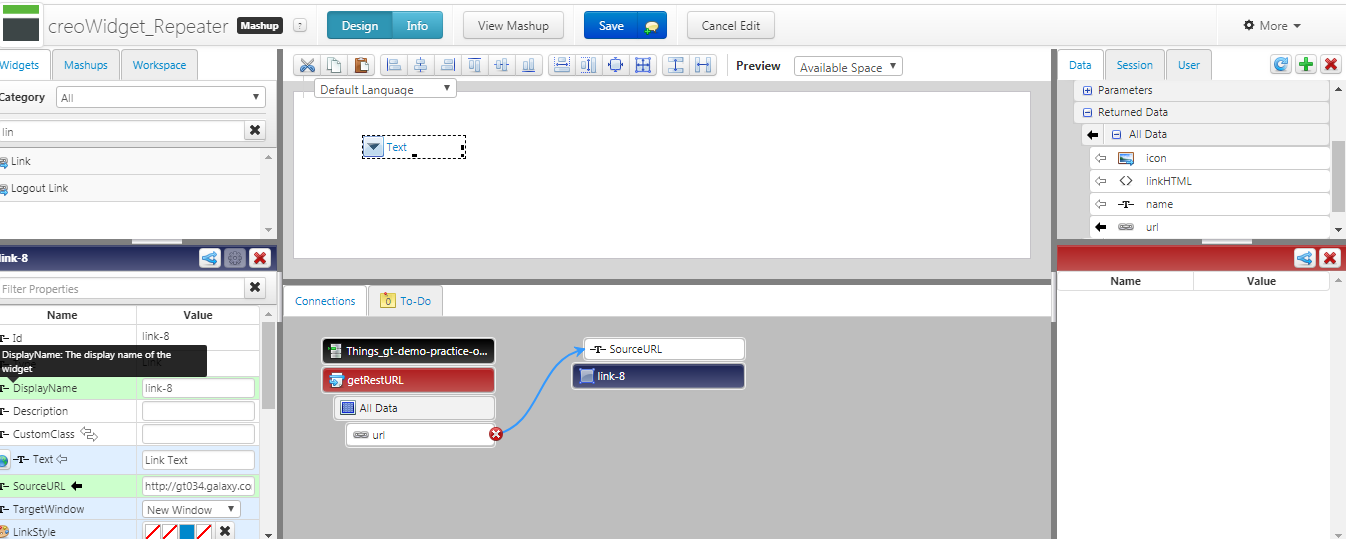Viewport: 1346px width, 539px height.
Task: Open the TargetWindow New Window dropdown
Action: [192, 509]
